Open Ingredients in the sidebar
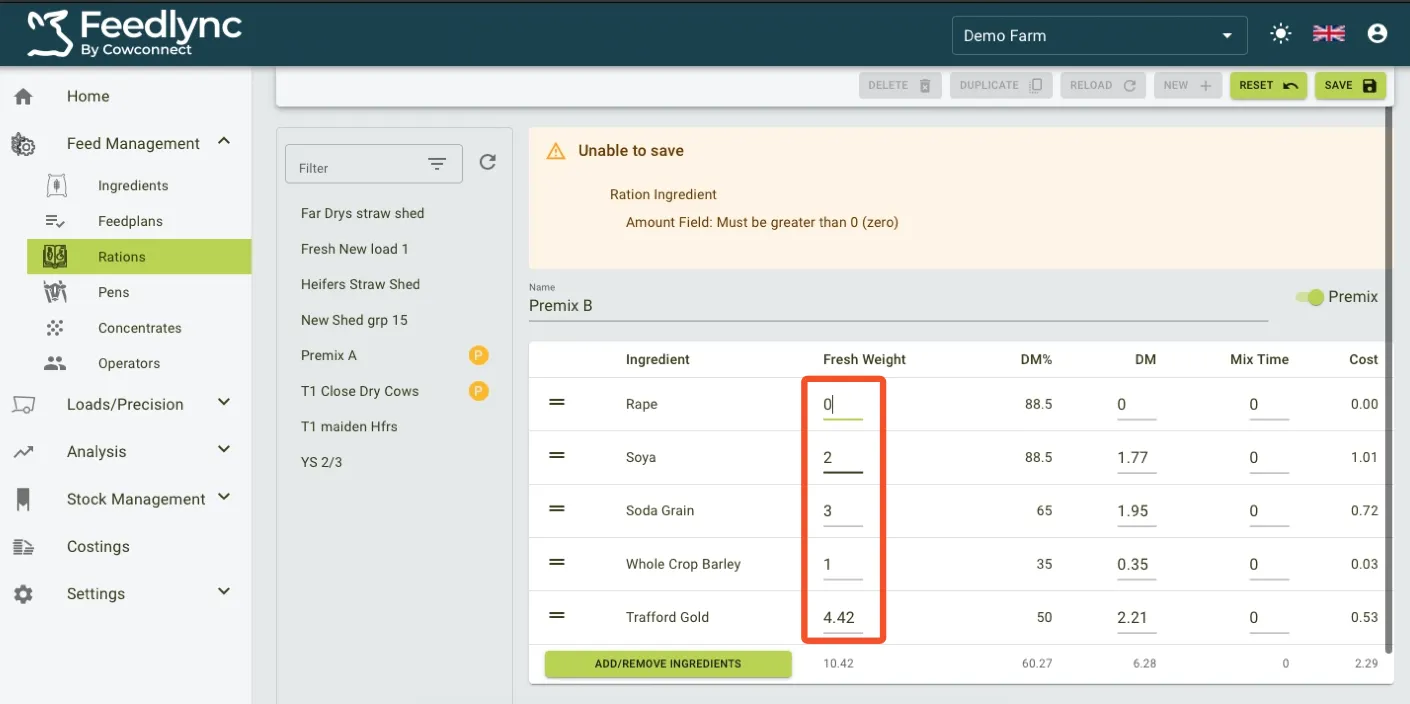The width and height of the screenshot is (1410, 704). [133, 185]
